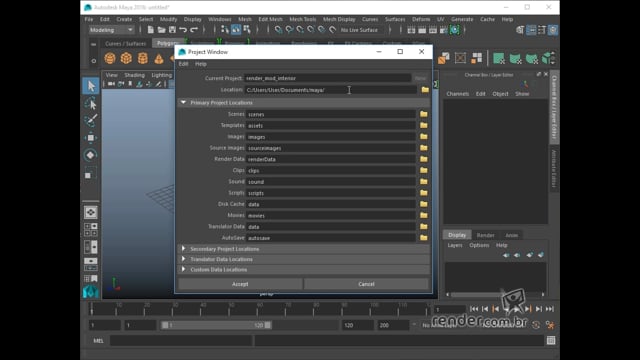This screenshot has width=640, height=360.
Task: Activate the Lasso Select tool
Action: click(91, 104)
